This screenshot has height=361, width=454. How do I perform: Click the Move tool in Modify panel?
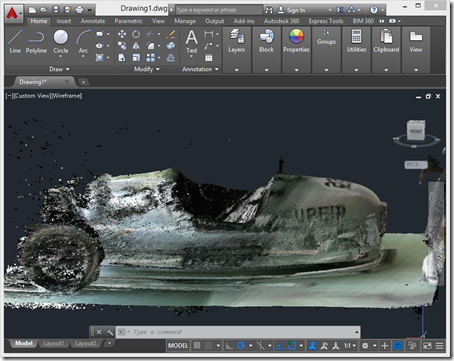(x=122, y=34)
